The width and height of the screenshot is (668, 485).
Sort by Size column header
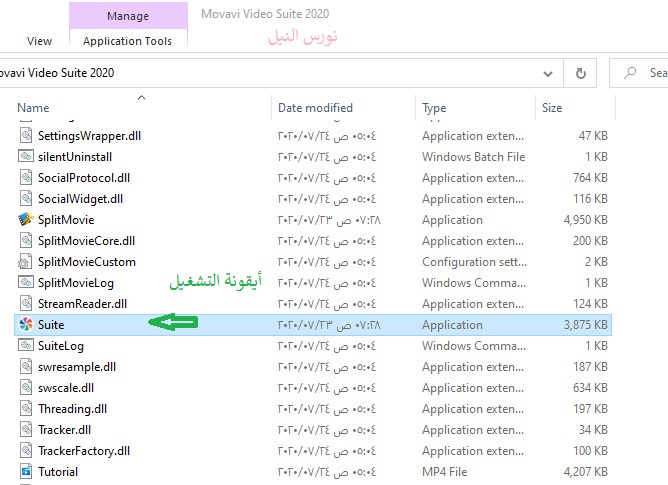click(552, 108)
